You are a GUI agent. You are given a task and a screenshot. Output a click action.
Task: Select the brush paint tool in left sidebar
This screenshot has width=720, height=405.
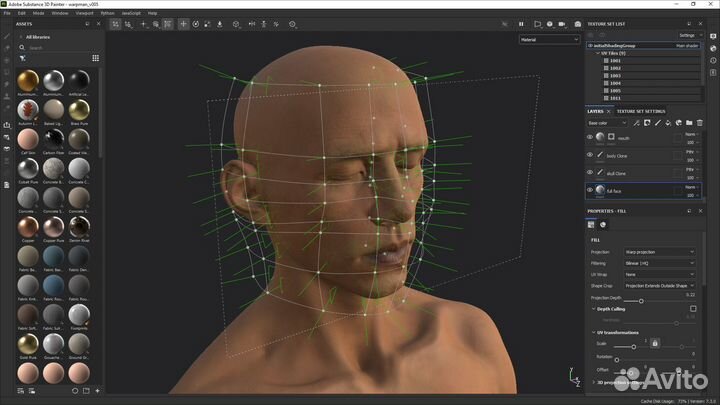pyautogui.click(x=6, y=36)
